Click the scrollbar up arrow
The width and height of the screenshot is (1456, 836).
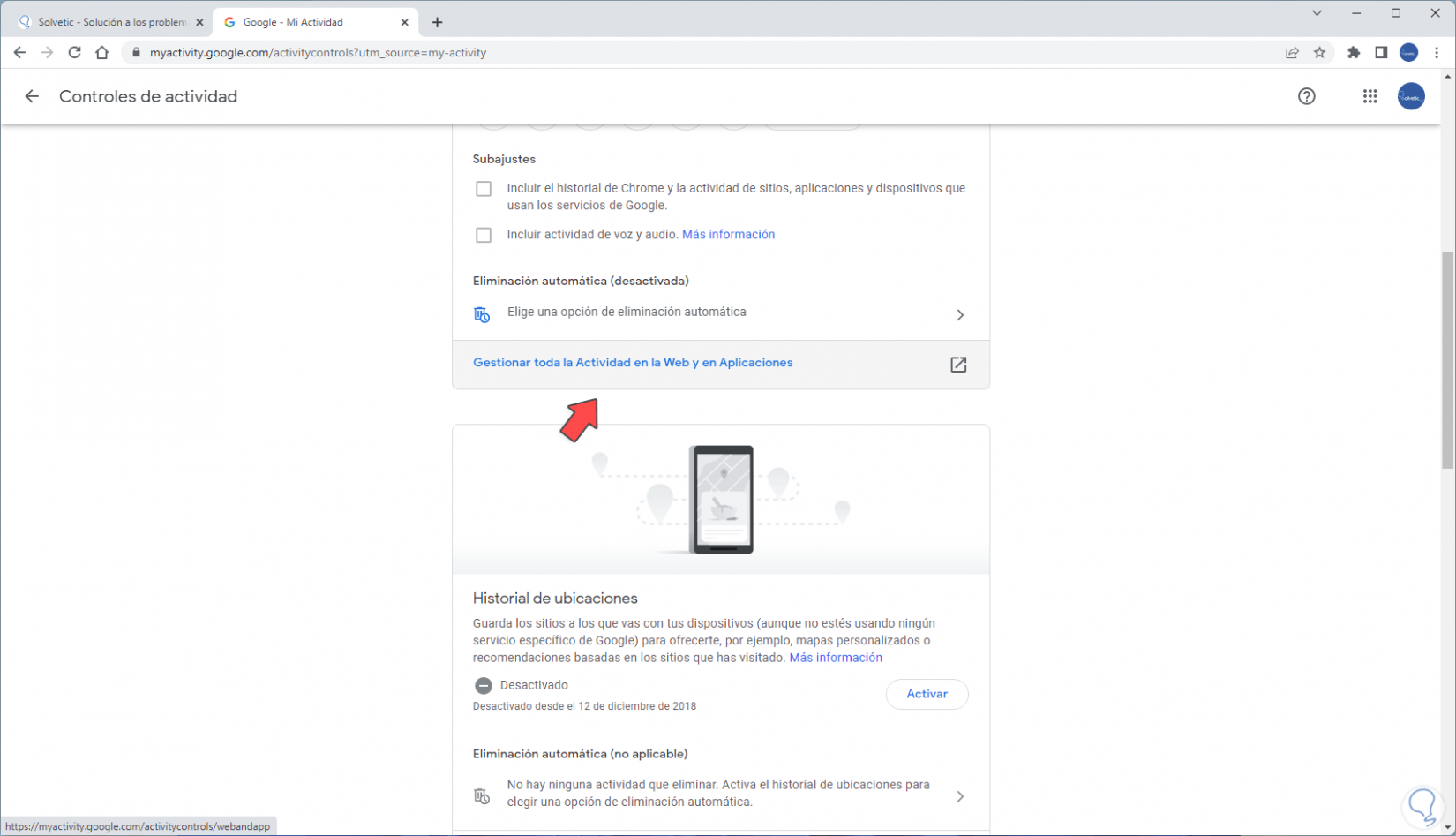coord(1447,77)
